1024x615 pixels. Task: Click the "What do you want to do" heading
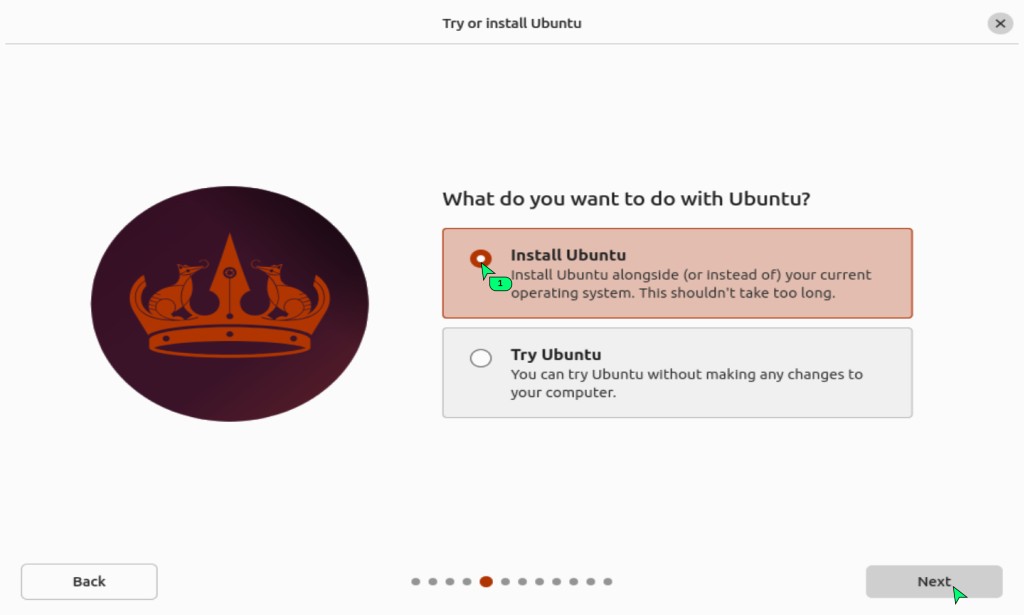626,199
